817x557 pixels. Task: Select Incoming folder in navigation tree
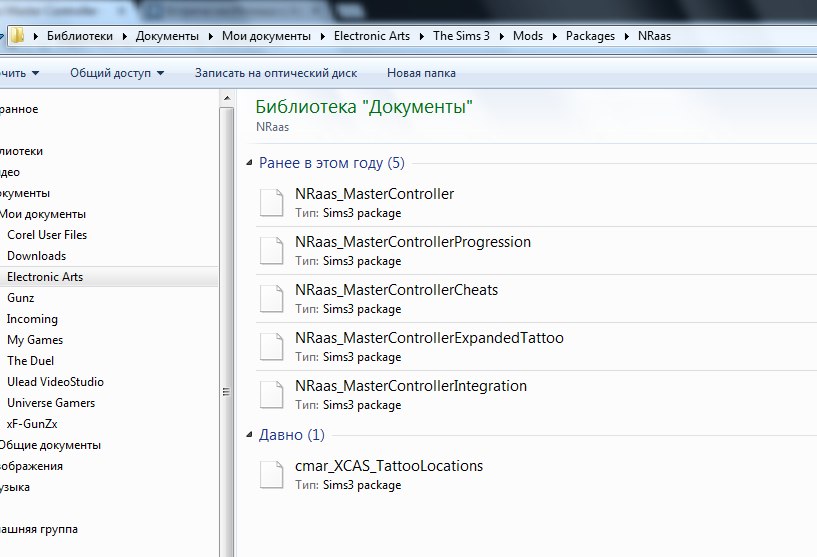tap(32, 319)
